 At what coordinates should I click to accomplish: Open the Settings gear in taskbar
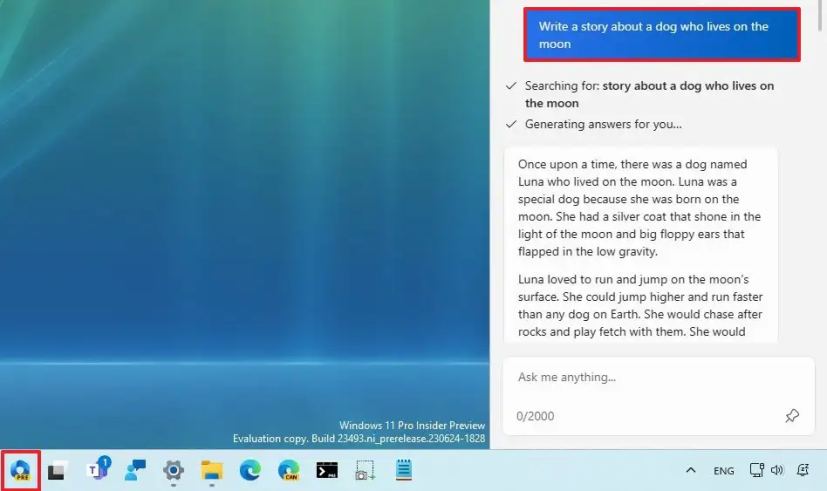[x=173, y=470]
